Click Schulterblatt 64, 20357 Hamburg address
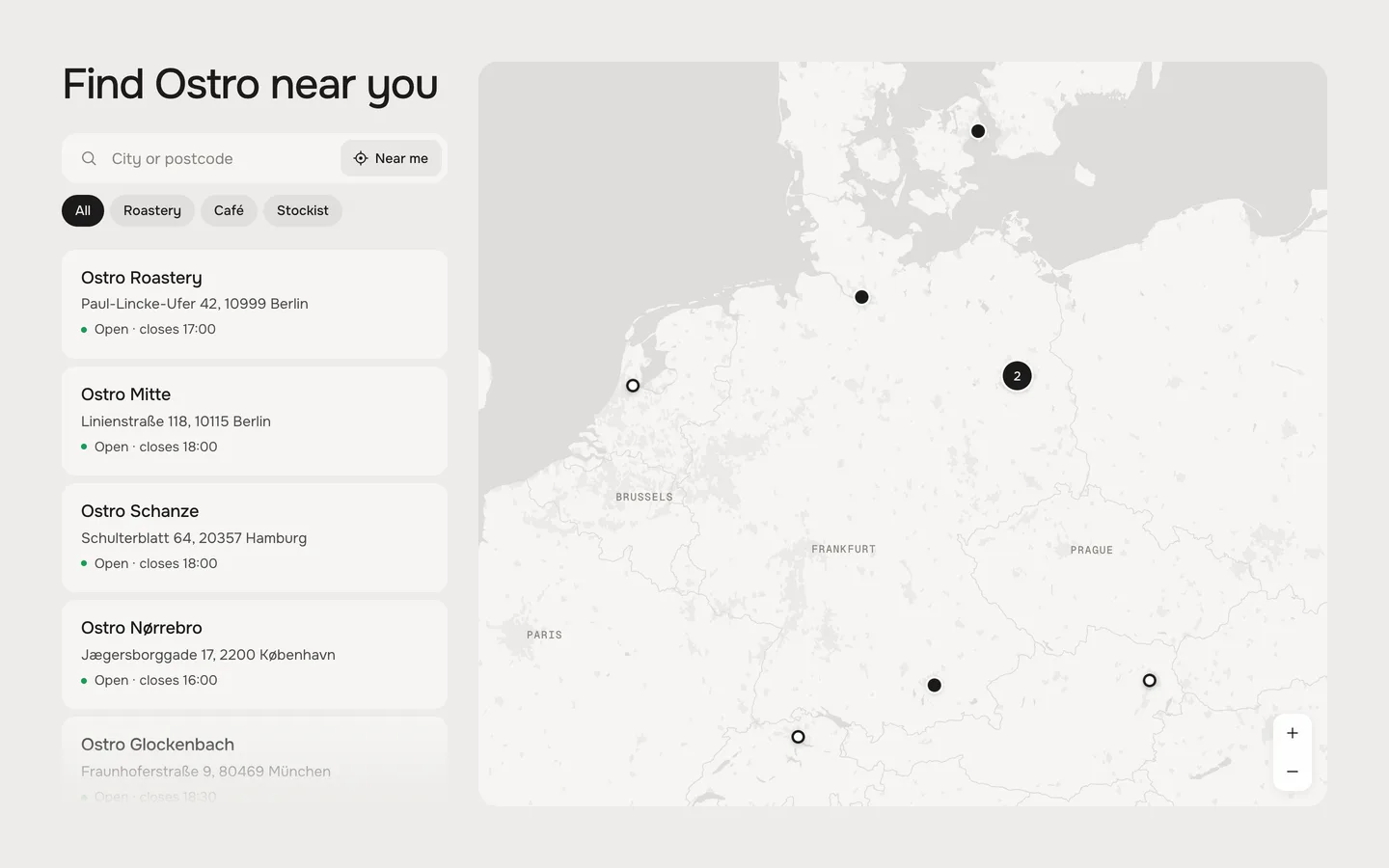 (x=194, y=538)
